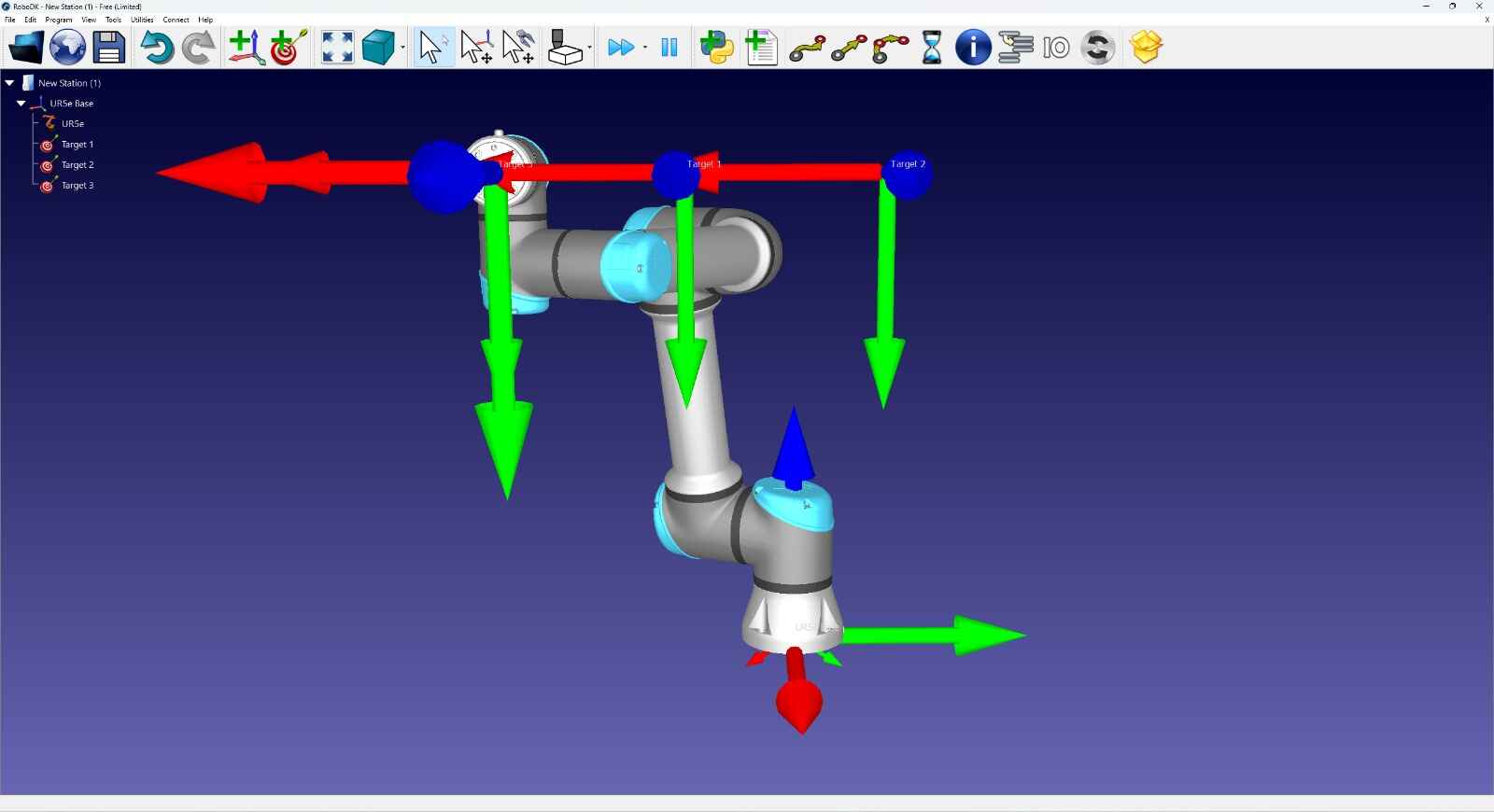Viewport: 1494px width, 812px height.
Task: Open the isometric view cube
Action: pyautogui.click(x=378, y=48)
